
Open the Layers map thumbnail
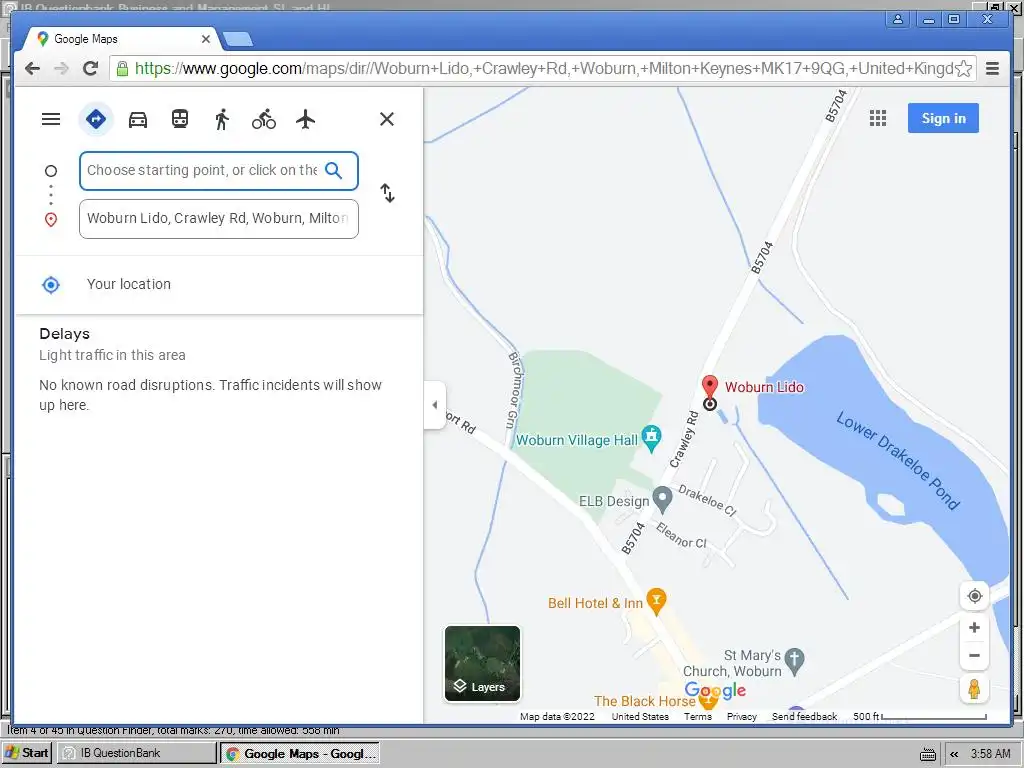click(483, 664)
